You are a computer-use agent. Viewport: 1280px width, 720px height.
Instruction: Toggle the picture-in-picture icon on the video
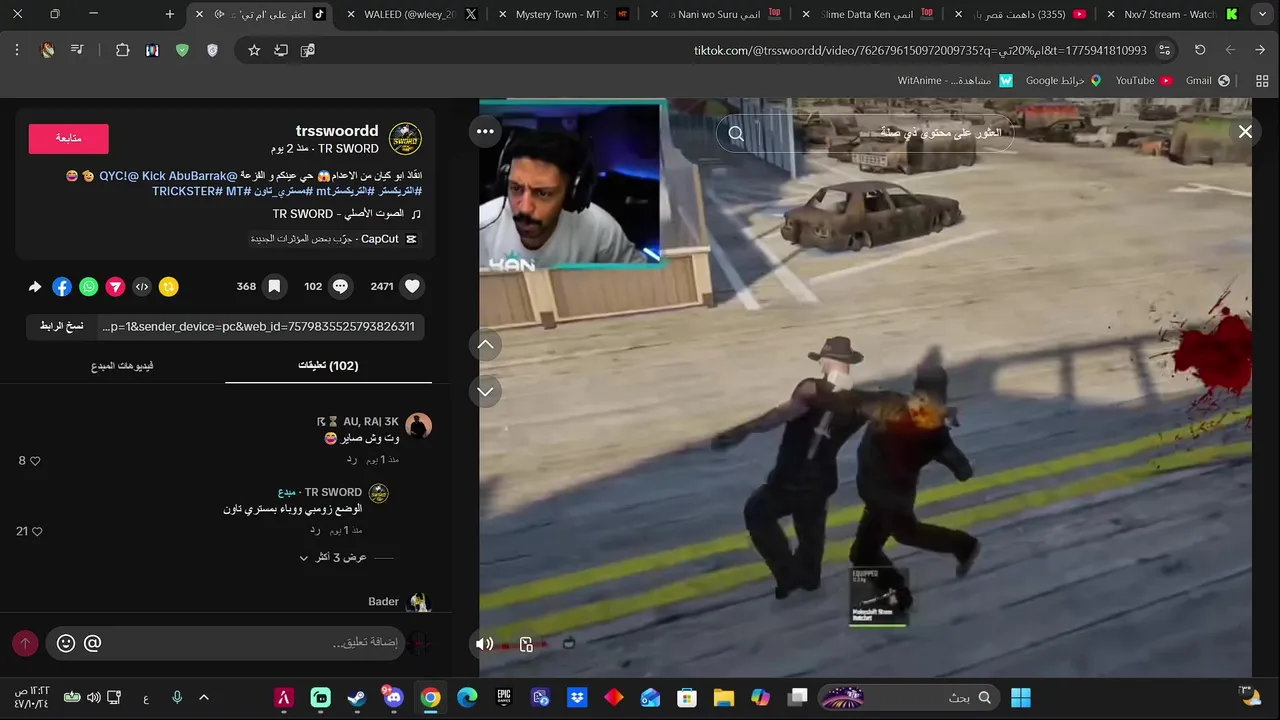coord(527,644)
